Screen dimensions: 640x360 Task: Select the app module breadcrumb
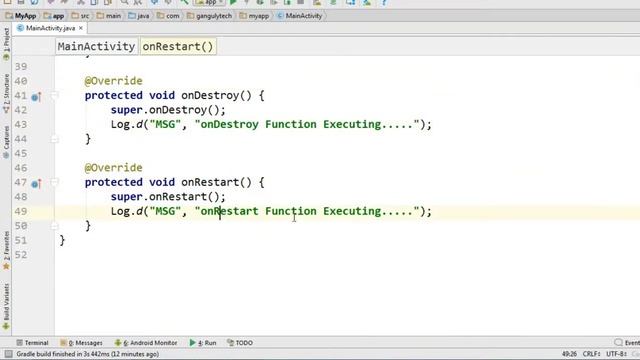tap(54, 16)
